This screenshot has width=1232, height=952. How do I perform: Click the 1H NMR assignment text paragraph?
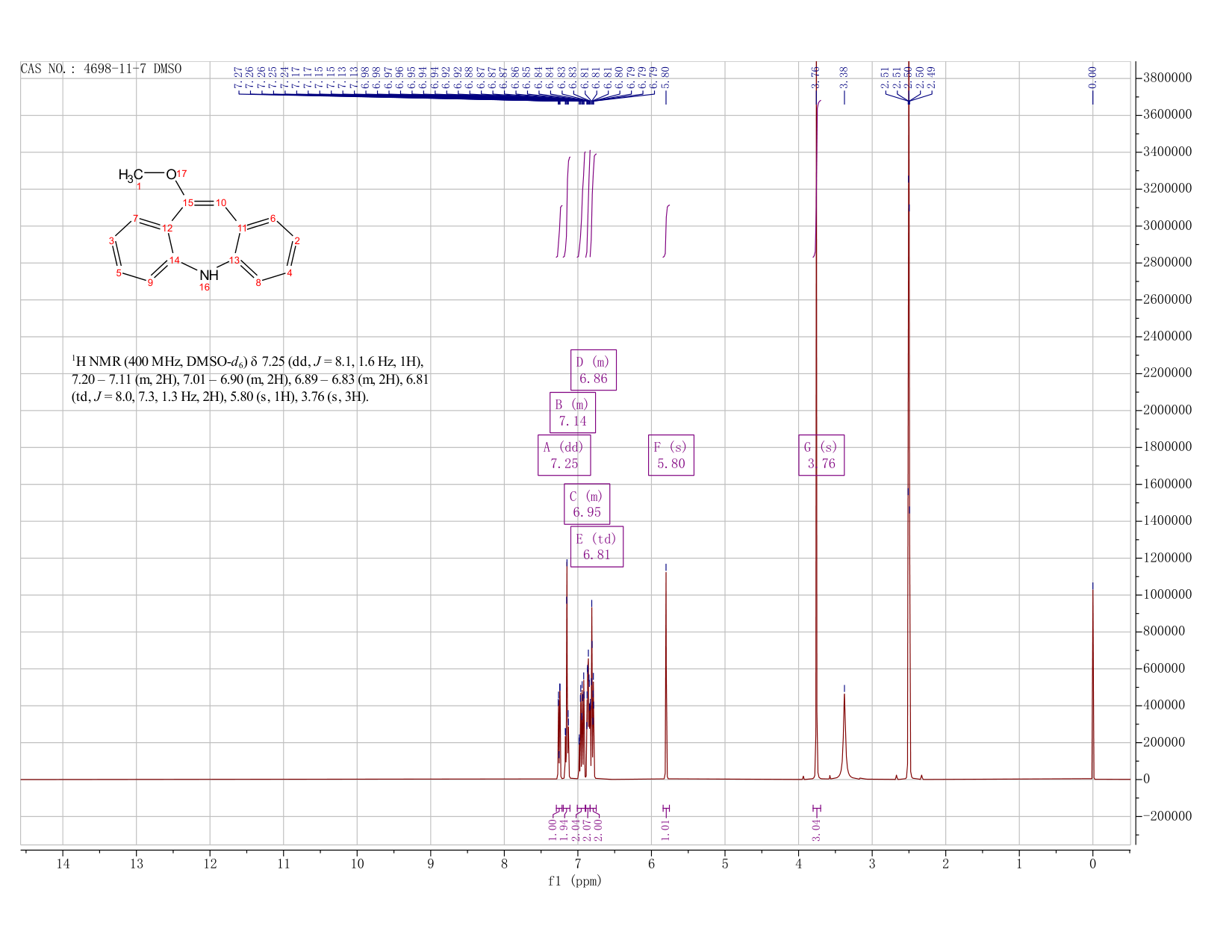click(249, 379)
